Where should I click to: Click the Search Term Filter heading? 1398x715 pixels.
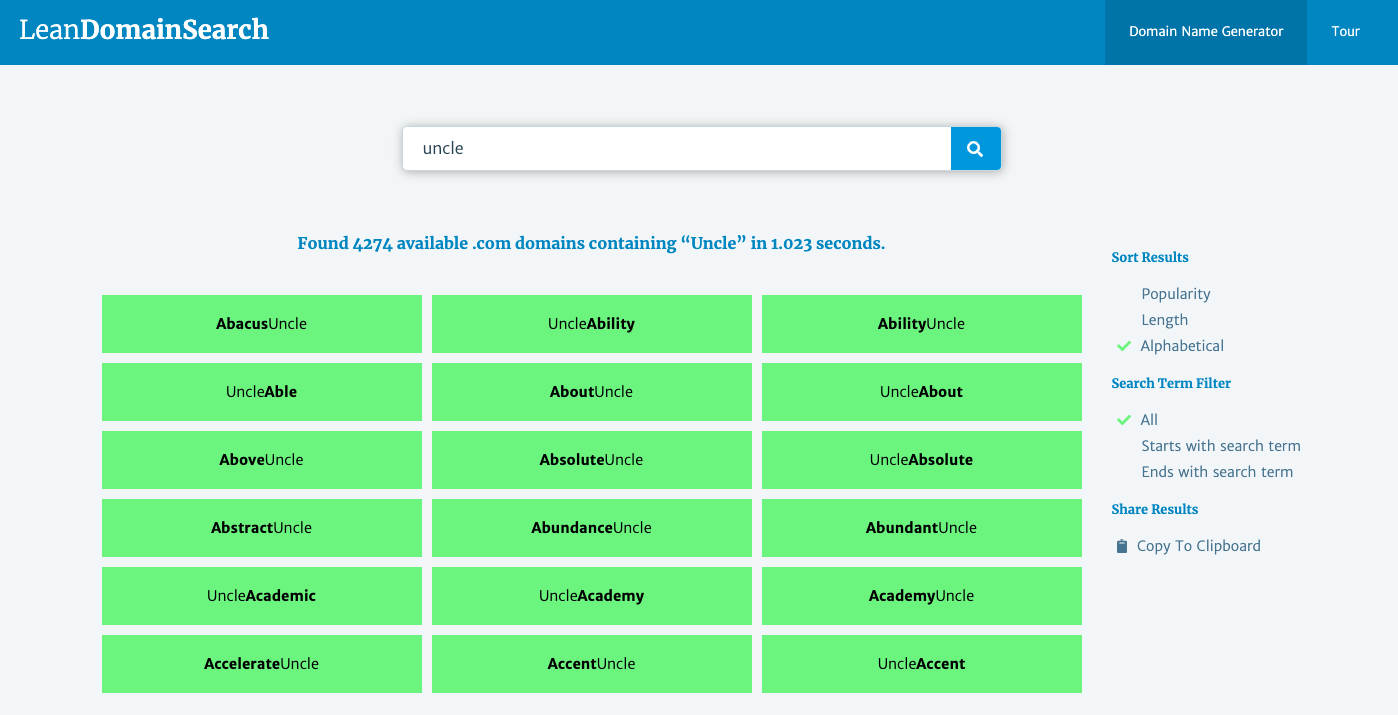[x=1171, y=383]
